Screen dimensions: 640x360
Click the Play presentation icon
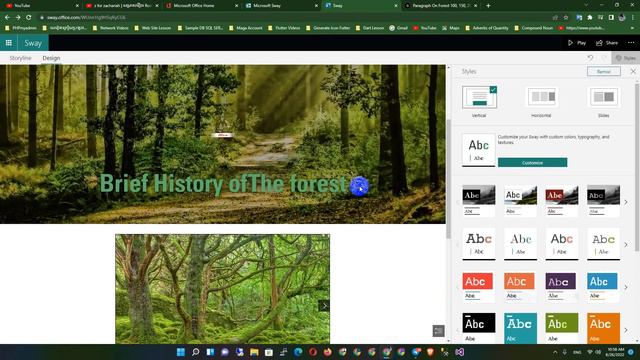(570, 43)
